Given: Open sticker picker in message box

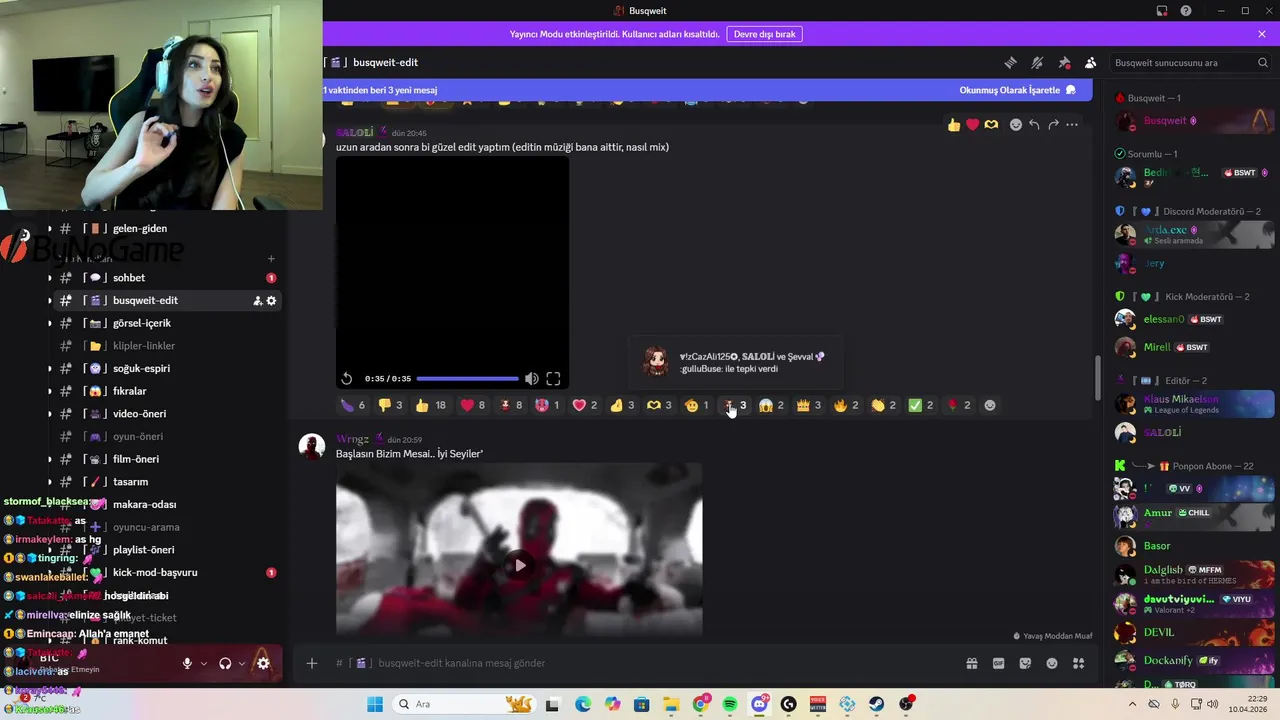Looking at the screenshot, I should point(1025,663).
